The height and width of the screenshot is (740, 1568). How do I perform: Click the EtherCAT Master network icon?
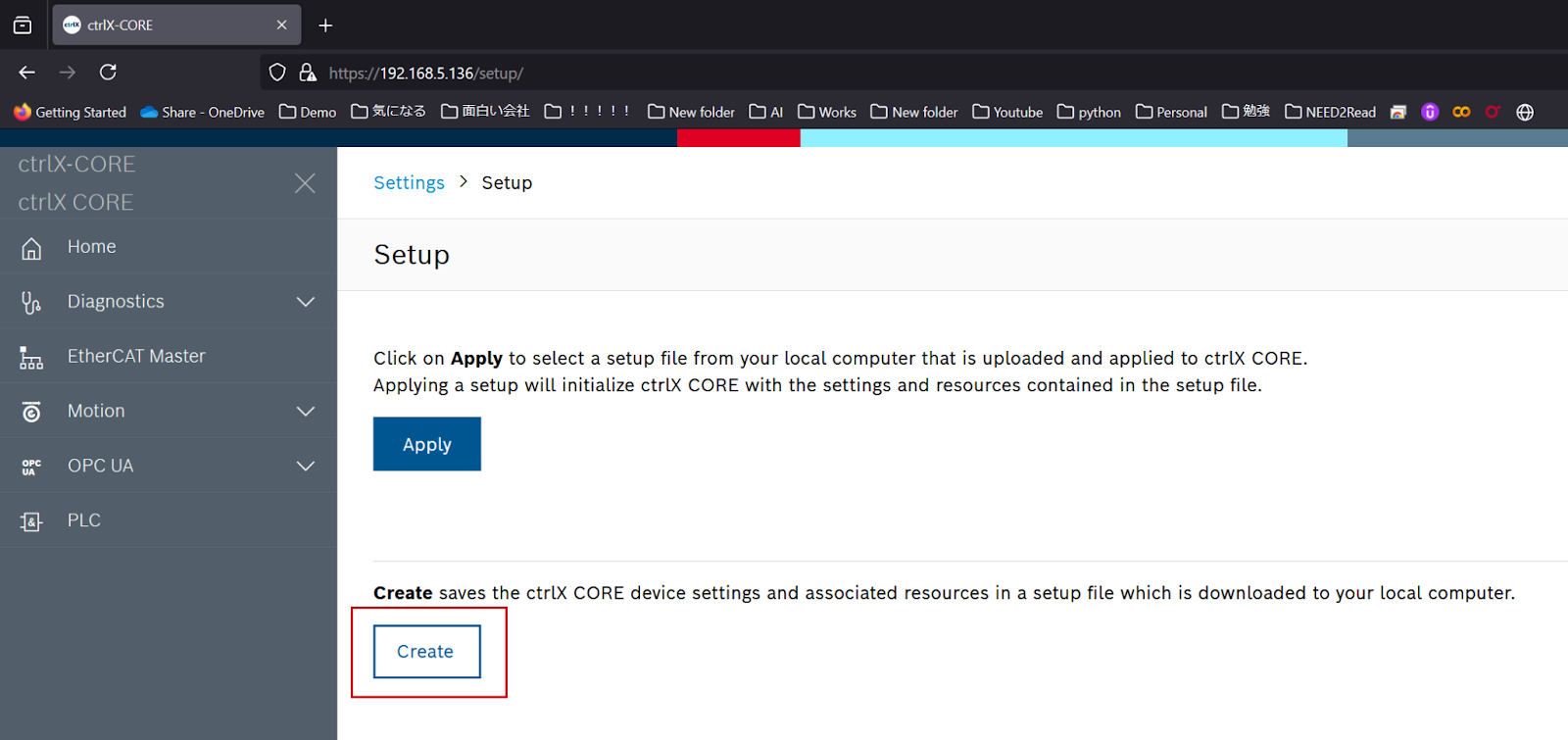[x=31, y=358]
